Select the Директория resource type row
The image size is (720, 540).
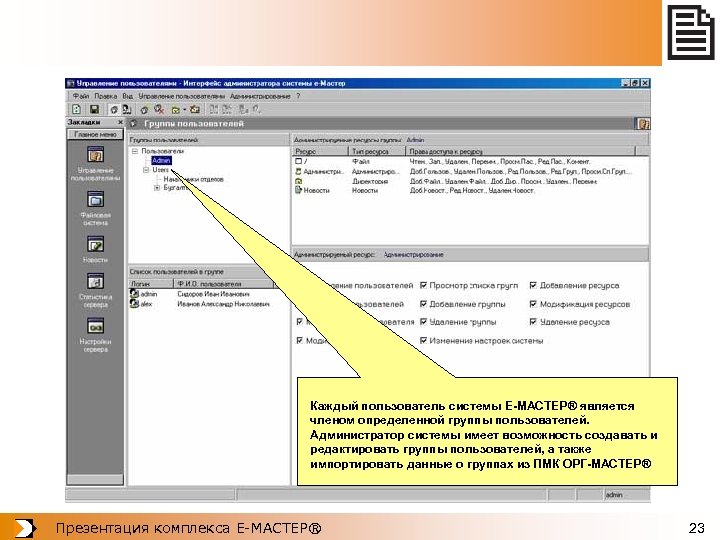pos(370,181)
